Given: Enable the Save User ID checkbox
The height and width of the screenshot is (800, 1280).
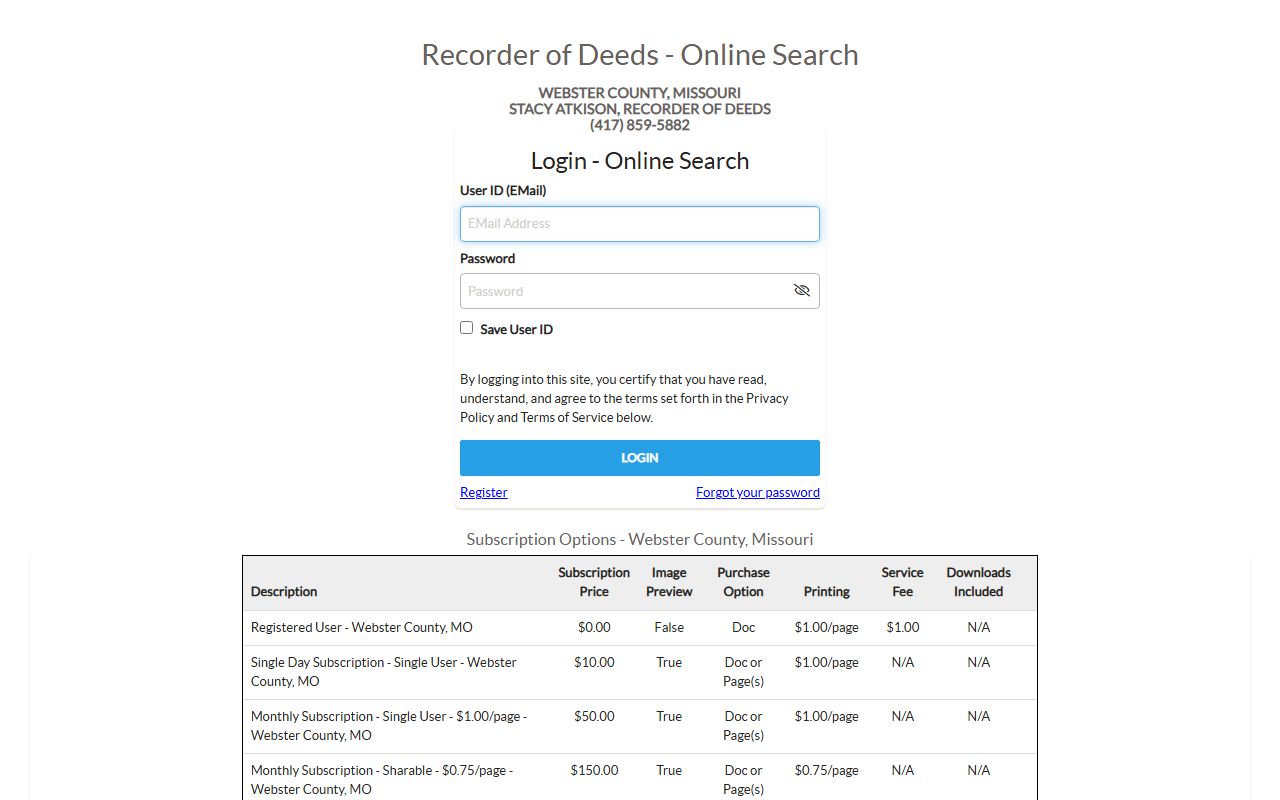Looking at the screenshot, I should (x=466, y=328).
